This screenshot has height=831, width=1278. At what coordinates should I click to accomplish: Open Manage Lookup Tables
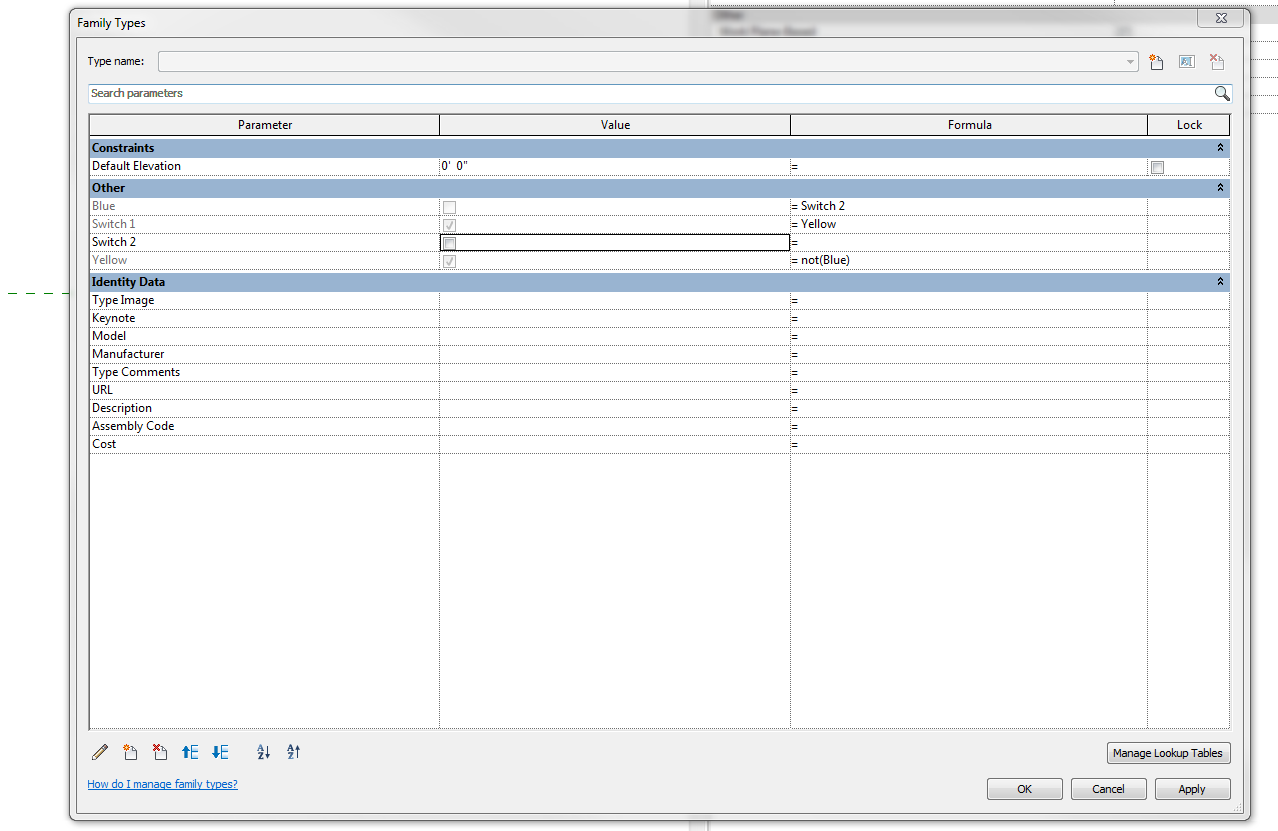click(x=1167, y=753)
